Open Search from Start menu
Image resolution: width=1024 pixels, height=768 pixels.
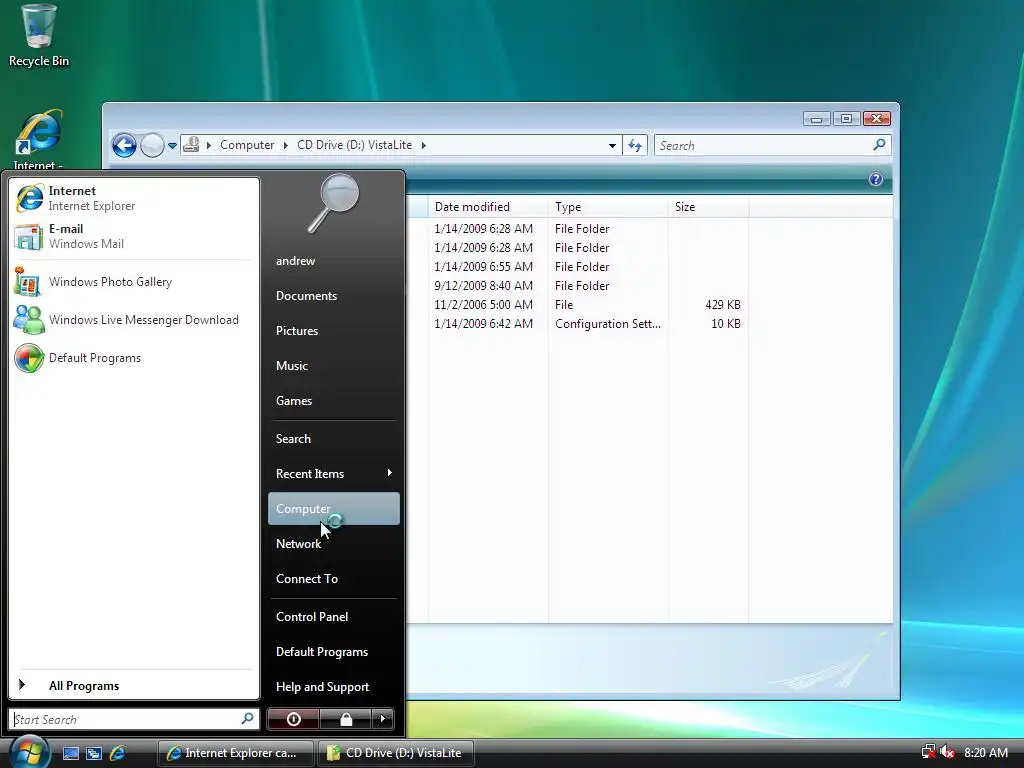pos(334,439)
